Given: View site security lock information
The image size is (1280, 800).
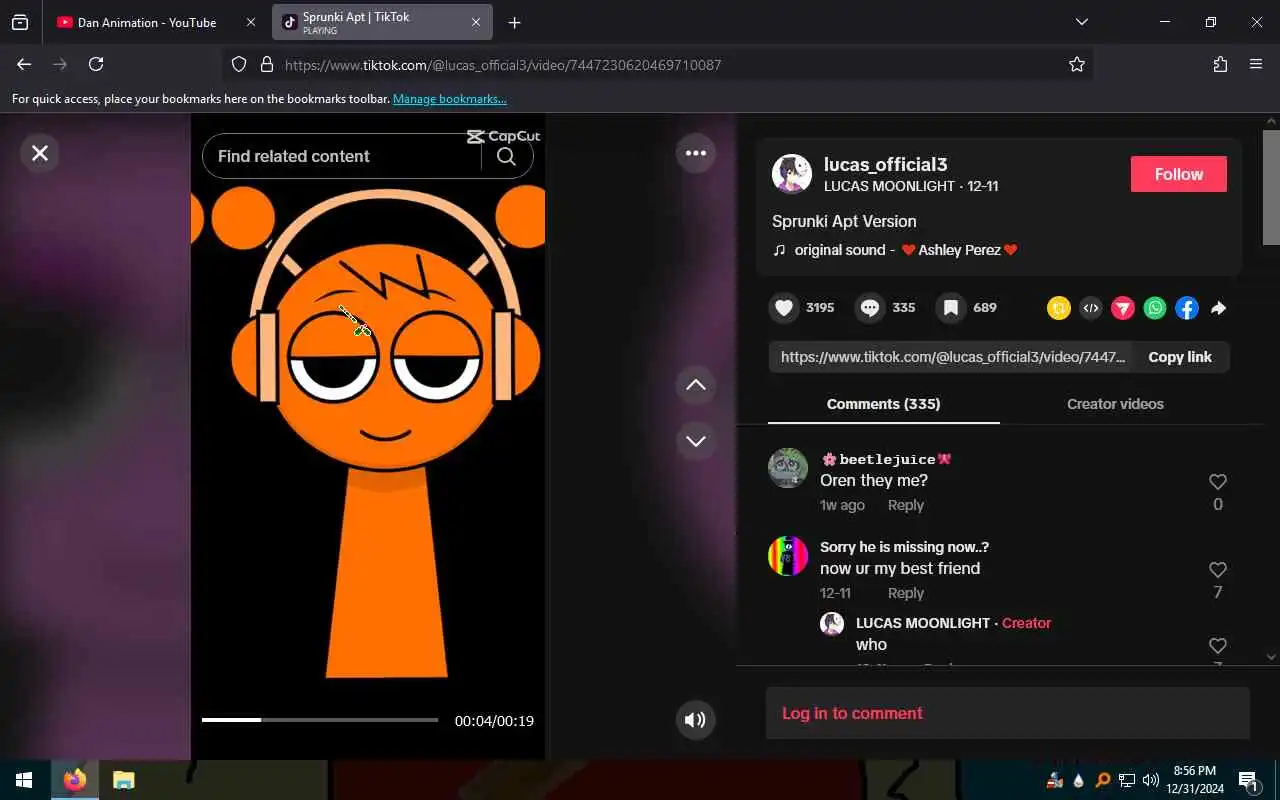Looking at the screenshot, I should [x=266, y=64].
